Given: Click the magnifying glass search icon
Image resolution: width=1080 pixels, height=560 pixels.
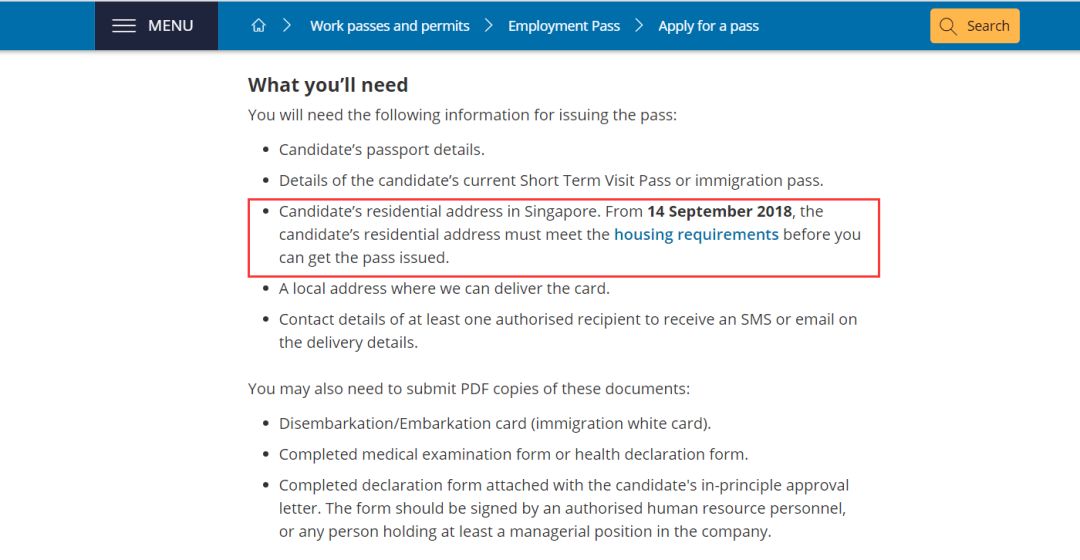Looking at the screenshot, I should 949,26.
